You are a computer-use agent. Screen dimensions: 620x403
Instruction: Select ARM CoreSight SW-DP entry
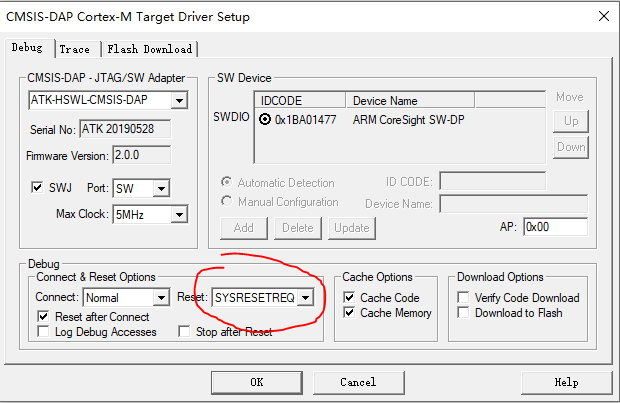coord(408,120)
